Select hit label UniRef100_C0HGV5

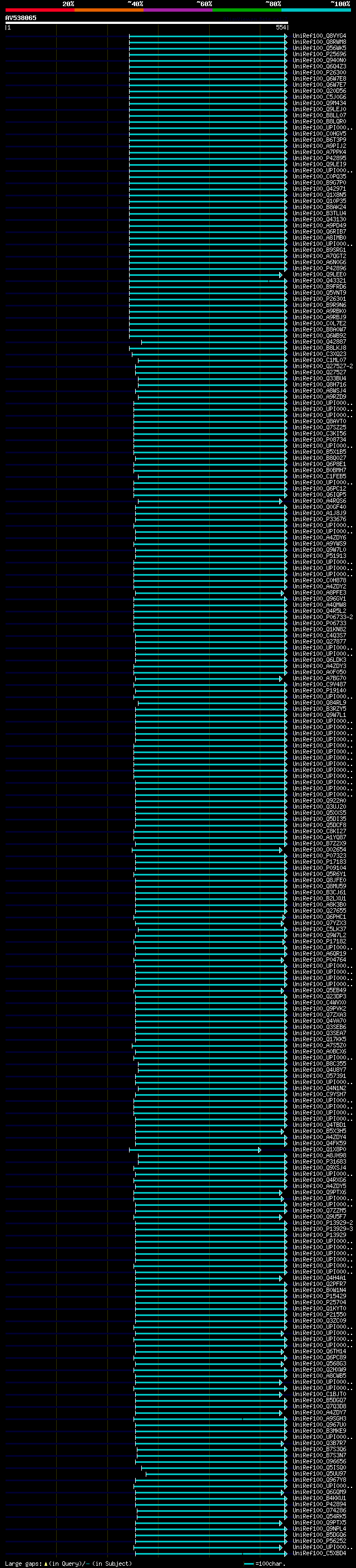coord(319,133)
